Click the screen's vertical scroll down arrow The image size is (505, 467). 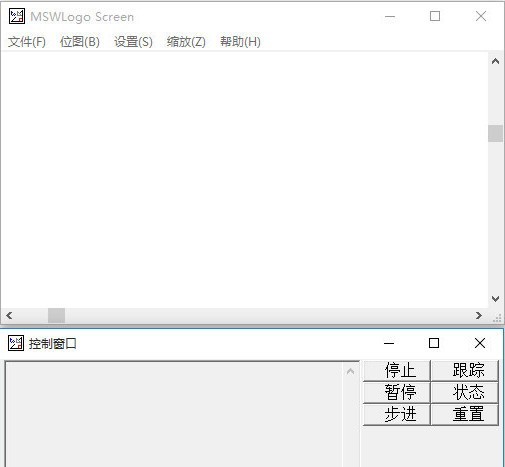pyautogui.click(x=496, y=299)
